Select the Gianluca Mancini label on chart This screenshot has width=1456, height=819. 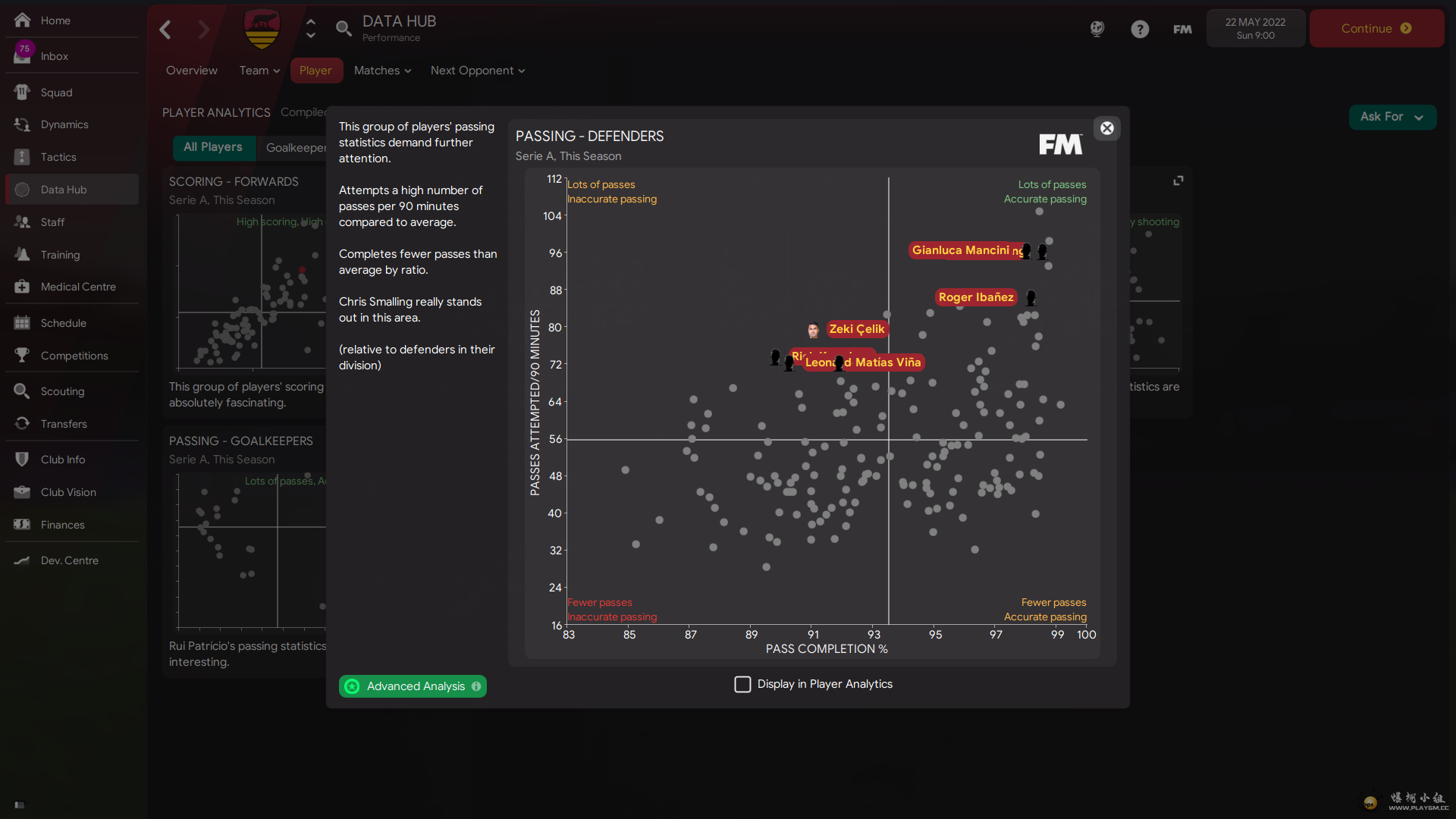click(x=961, y=250)
